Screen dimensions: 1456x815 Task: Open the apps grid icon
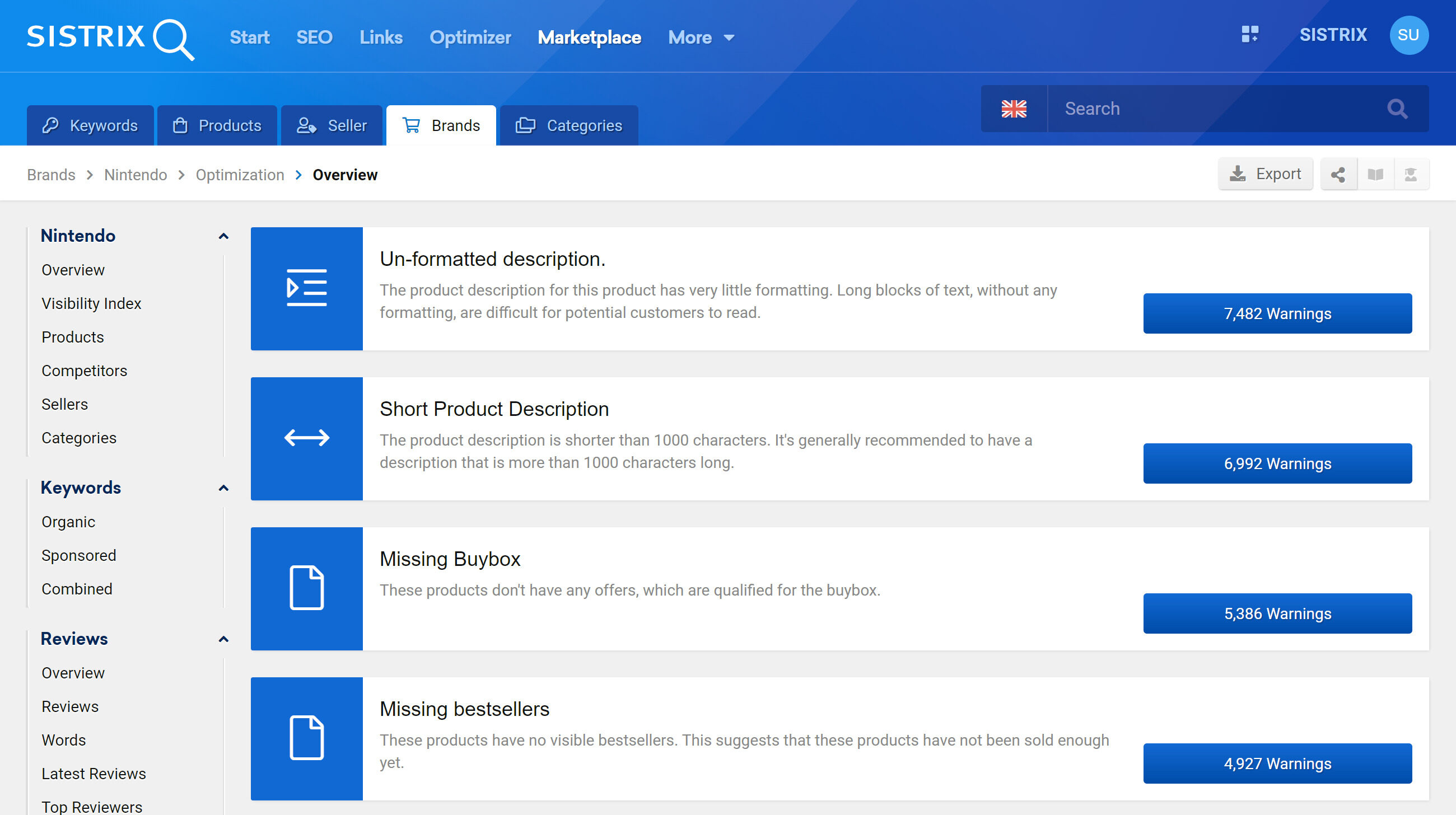pos(1250,35)
